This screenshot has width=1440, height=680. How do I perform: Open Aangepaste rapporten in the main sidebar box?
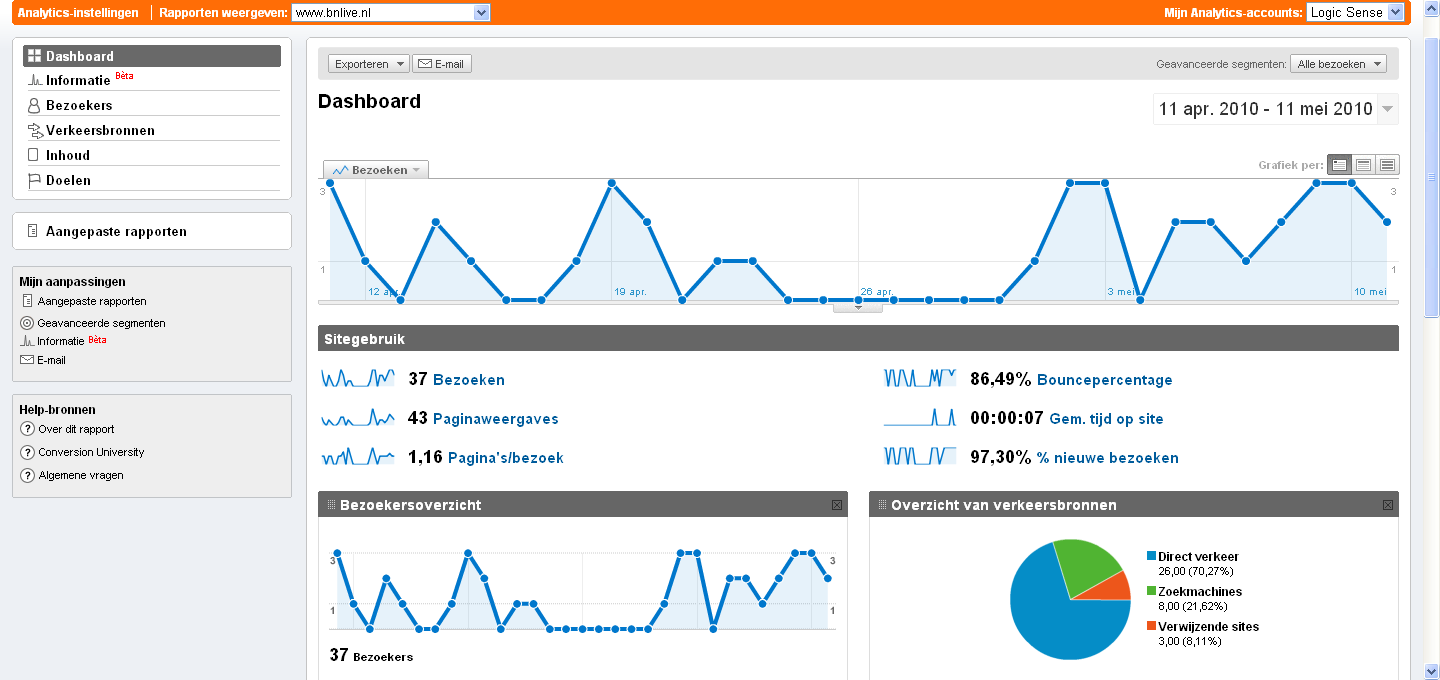116,231
